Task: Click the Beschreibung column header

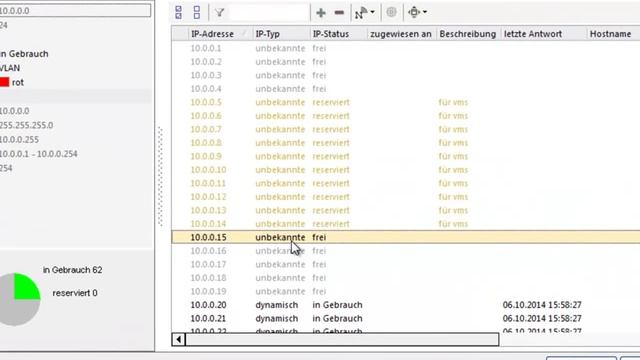Action: click(x=469, y=34)
